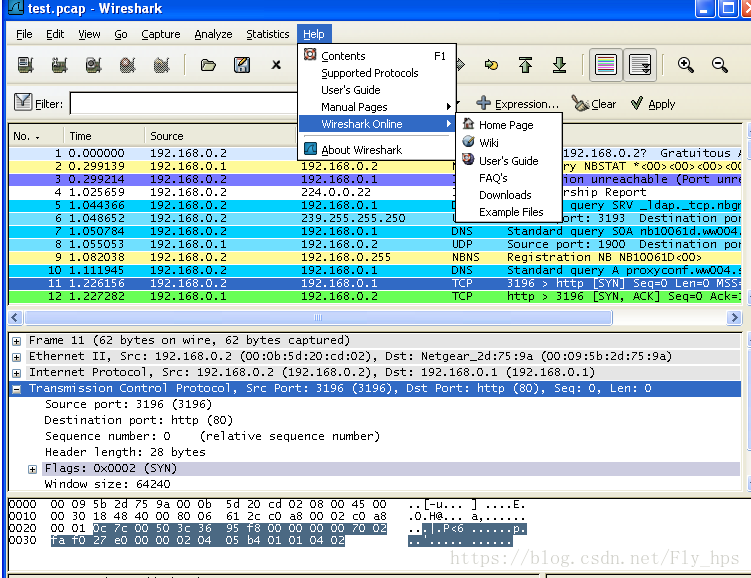This screenshot has width=751, height=578.
Task: Click the Apply filter checkmark icon
Action: (637, 102)
